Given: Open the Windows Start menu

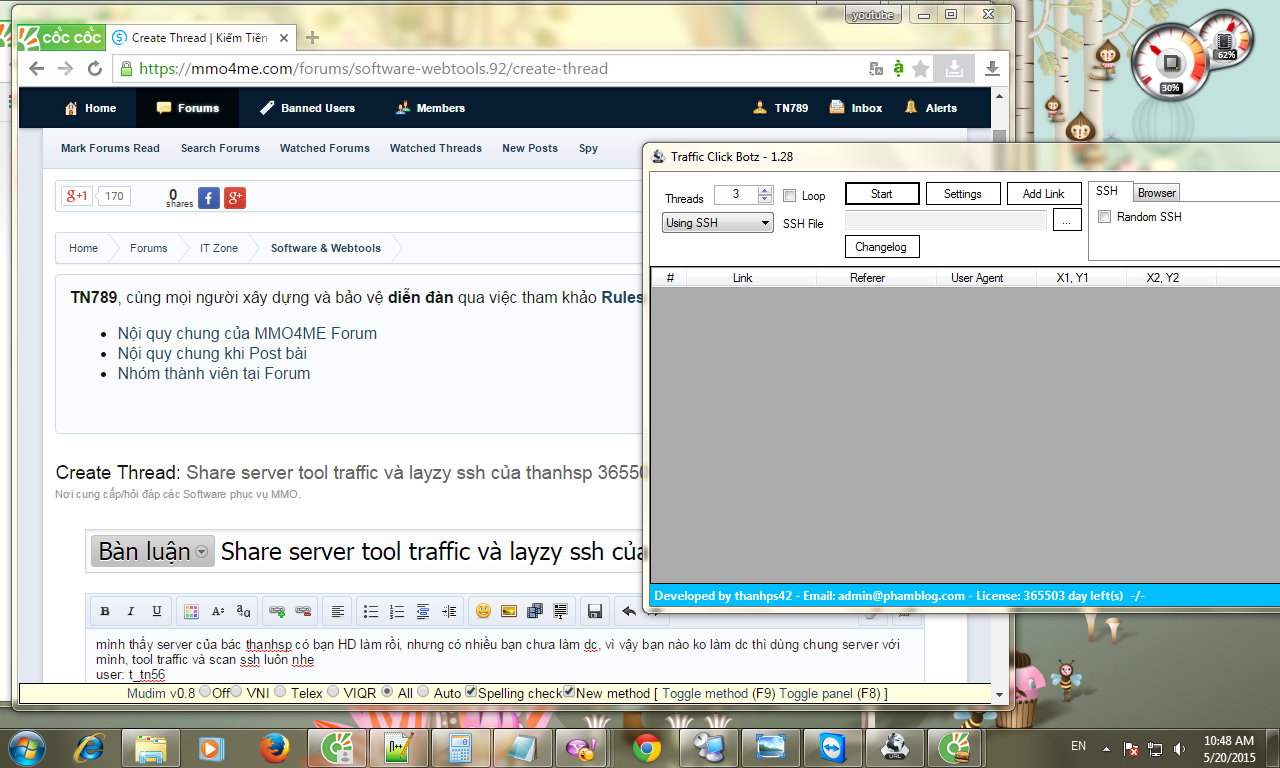Looking at the screenshot, I should tap(26, 747).
